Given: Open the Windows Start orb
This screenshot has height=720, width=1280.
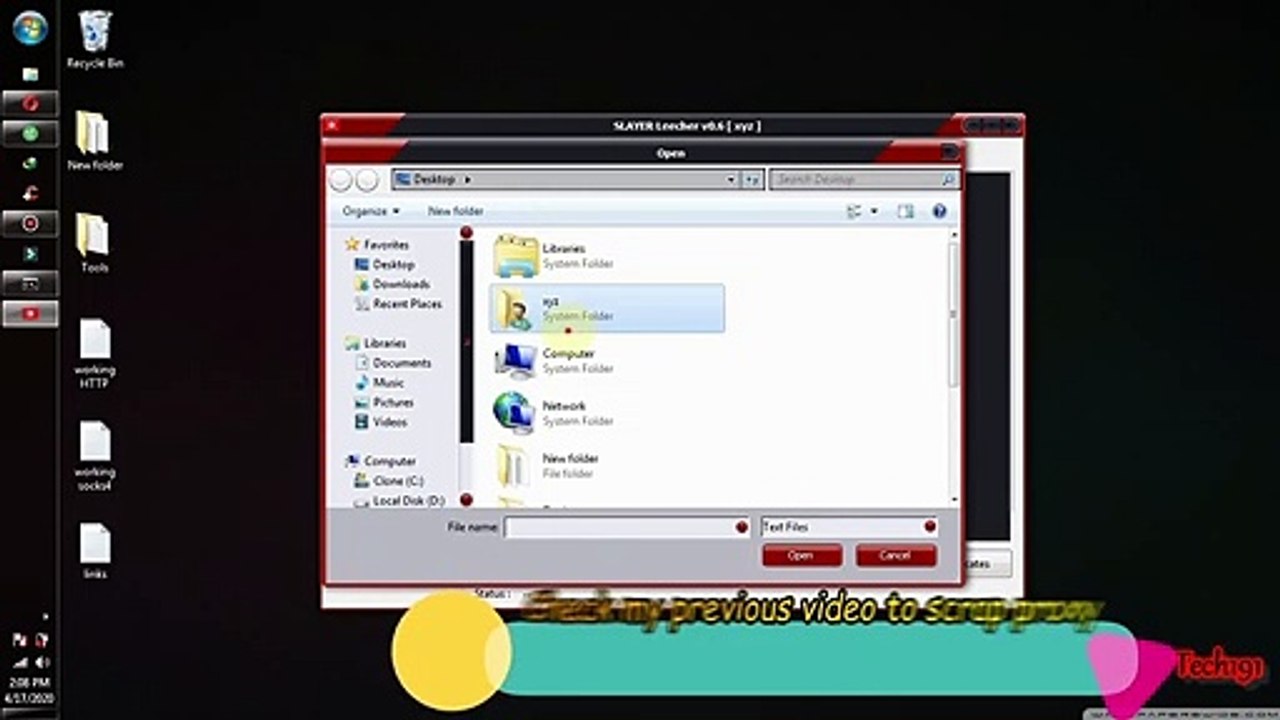Looking at the screenshot, I should tap(30, 27).
